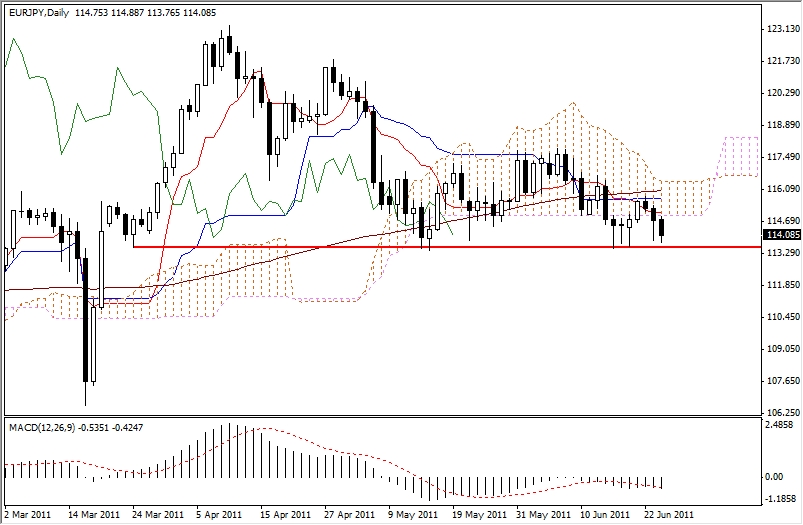Click the price axis label 118.890

tap(783, 125)
